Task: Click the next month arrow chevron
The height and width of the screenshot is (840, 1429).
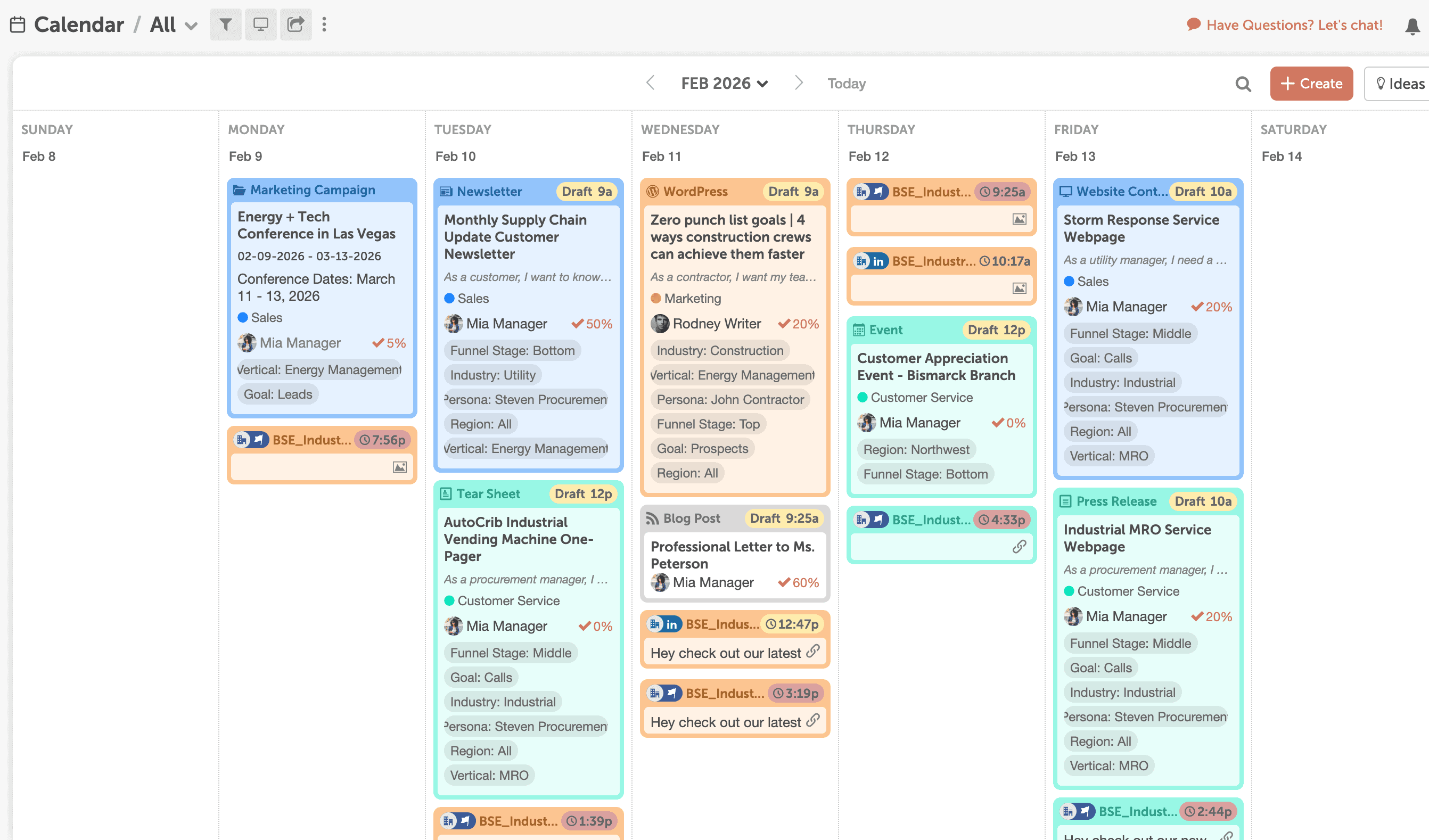Action: click(799, 83)
